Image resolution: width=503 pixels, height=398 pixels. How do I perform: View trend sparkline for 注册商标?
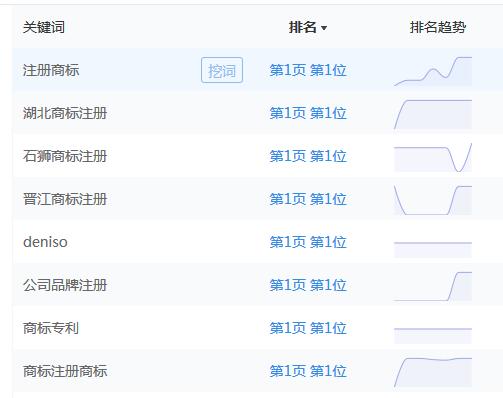coord(433,71)
